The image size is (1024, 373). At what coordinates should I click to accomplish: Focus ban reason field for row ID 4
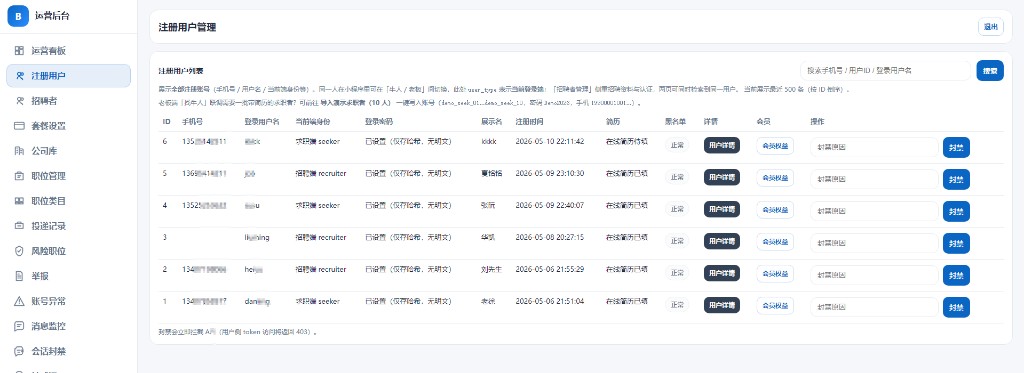click(x=874, y=211)
